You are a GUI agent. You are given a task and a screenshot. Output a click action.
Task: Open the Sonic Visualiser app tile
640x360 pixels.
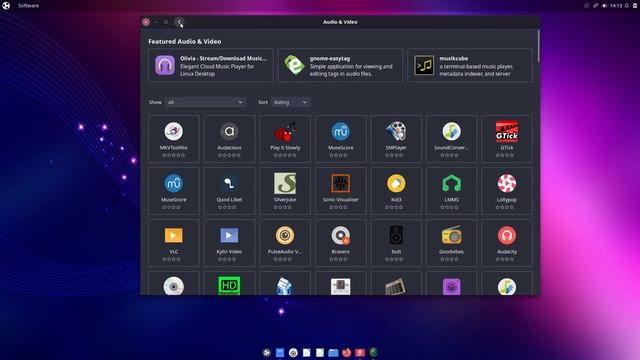[x=340, y=191]
